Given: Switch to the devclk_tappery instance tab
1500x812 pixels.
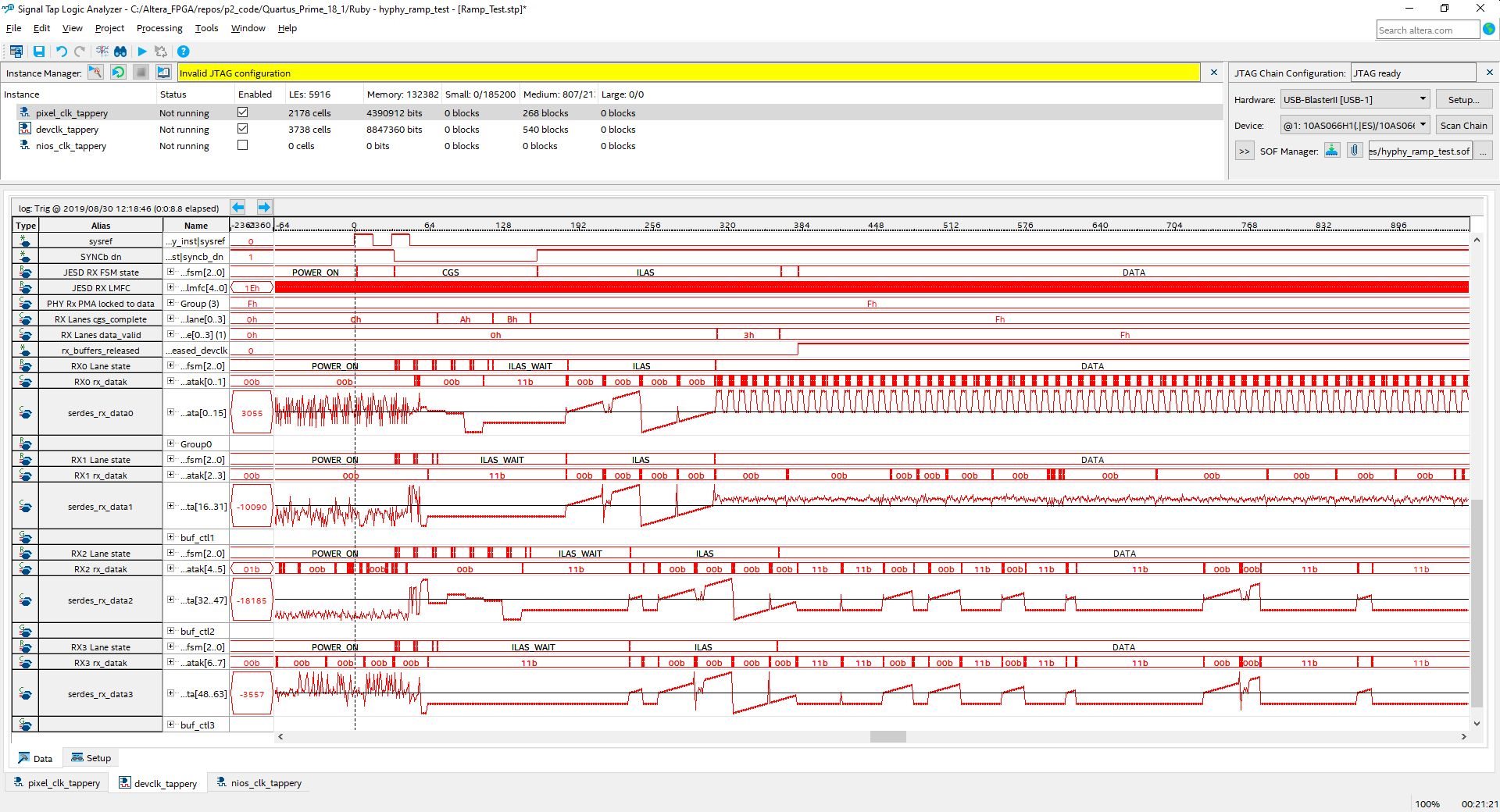Looking at the screenshot, I should tap(158, 782).
